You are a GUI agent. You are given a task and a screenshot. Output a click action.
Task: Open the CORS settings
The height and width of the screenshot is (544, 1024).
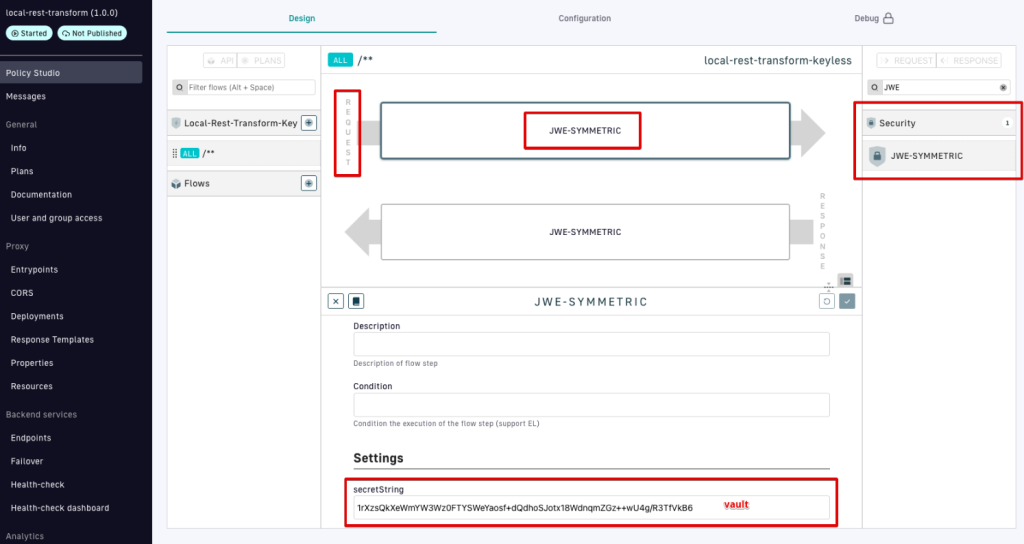click(22, 293)
